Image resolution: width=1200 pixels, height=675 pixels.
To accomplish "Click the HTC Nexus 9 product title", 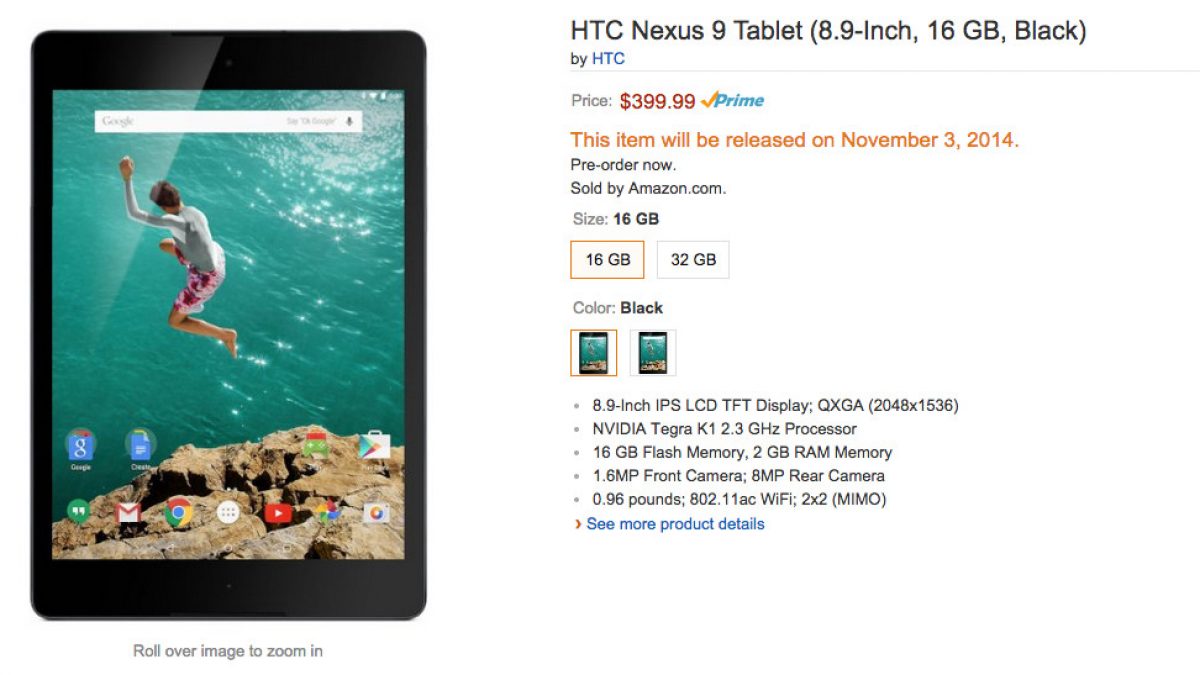I will [x=828, y=31].
